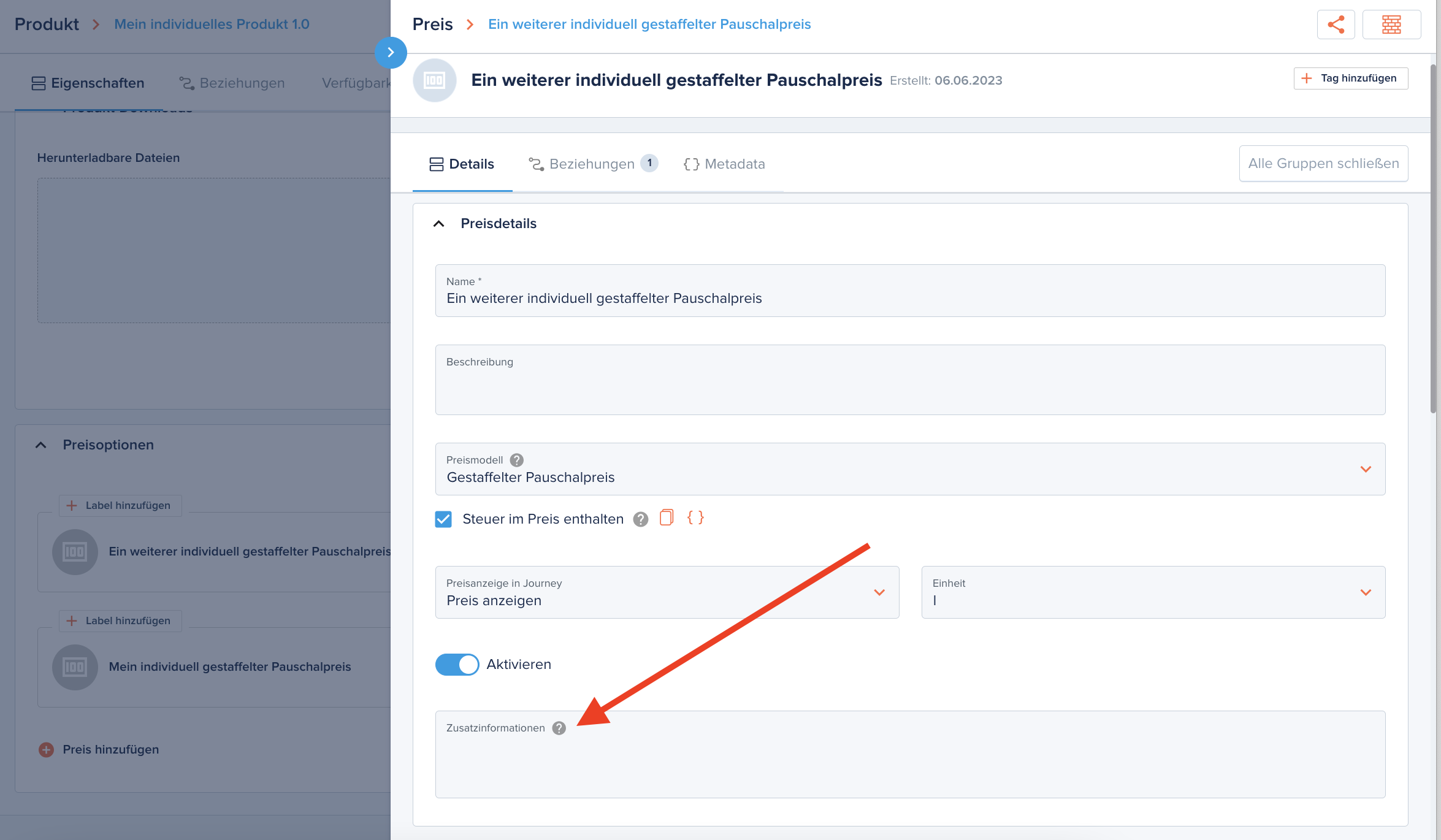This screenshot has width=1441, height=840.
Task: Open Zusatzinformationen help icon
Action: coord(559,728)
